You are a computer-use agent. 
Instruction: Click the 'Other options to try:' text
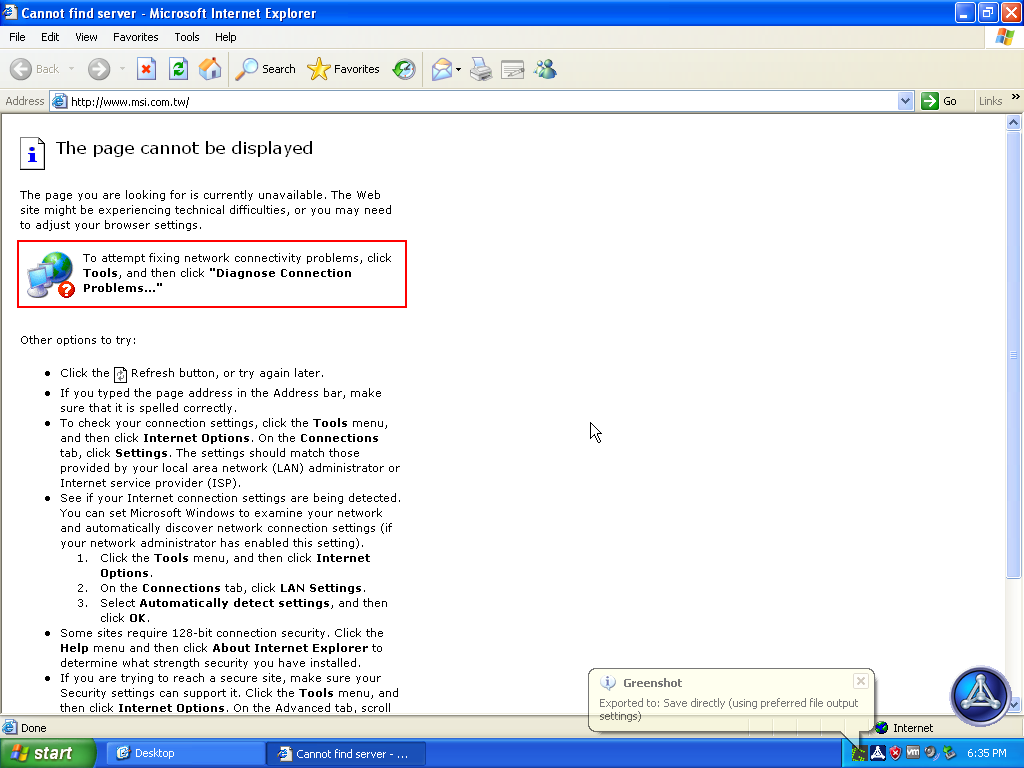pyautogui.click(x=78, y=340)
